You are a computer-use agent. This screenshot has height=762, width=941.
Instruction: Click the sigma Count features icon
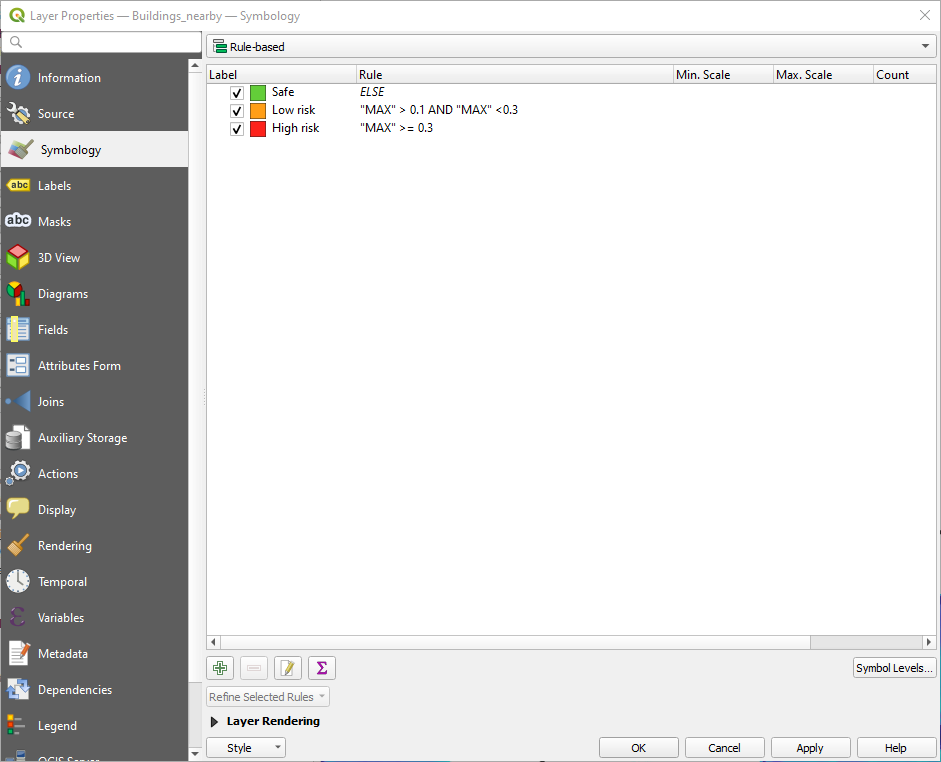point(321,668)
